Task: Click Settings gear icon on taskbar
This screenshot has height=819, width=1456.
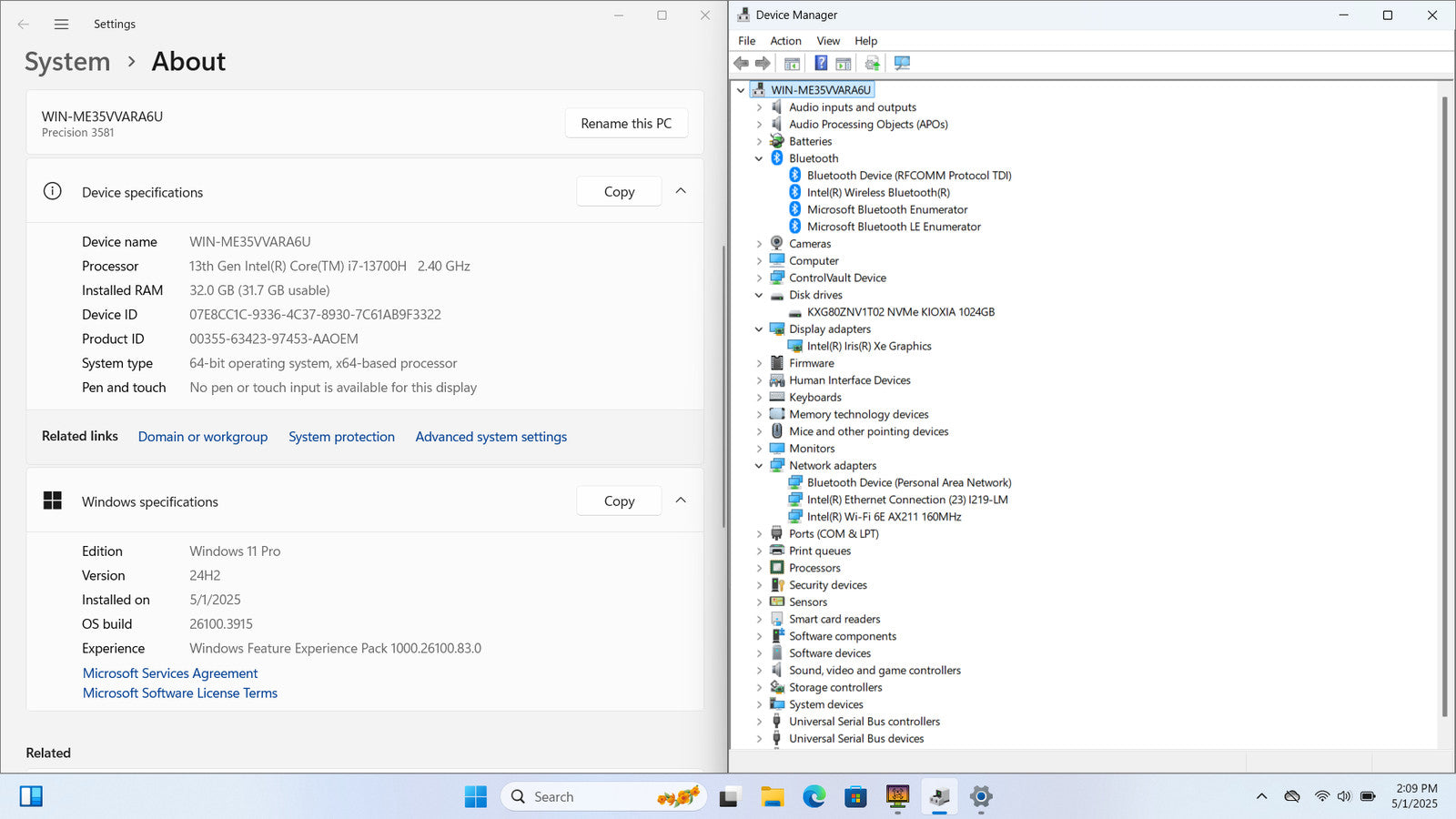Action: pos(981,797)
